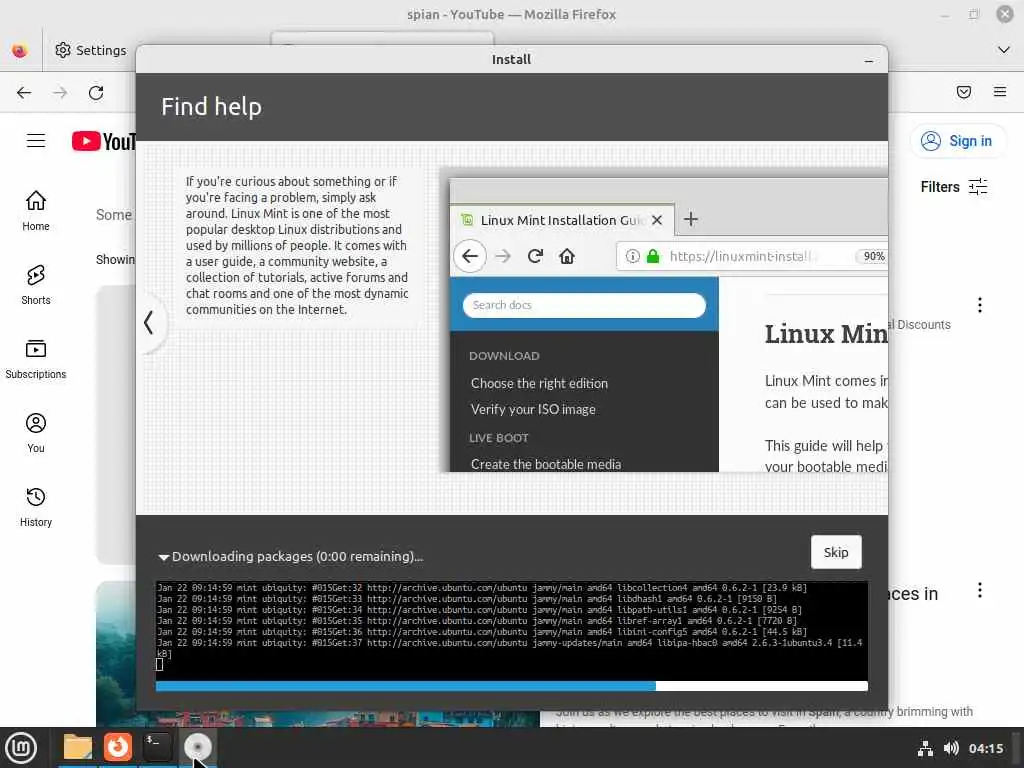Go to YouTube Home in sidebar
This screenshot has width=1024, height=768.
[x=36, y=210]
